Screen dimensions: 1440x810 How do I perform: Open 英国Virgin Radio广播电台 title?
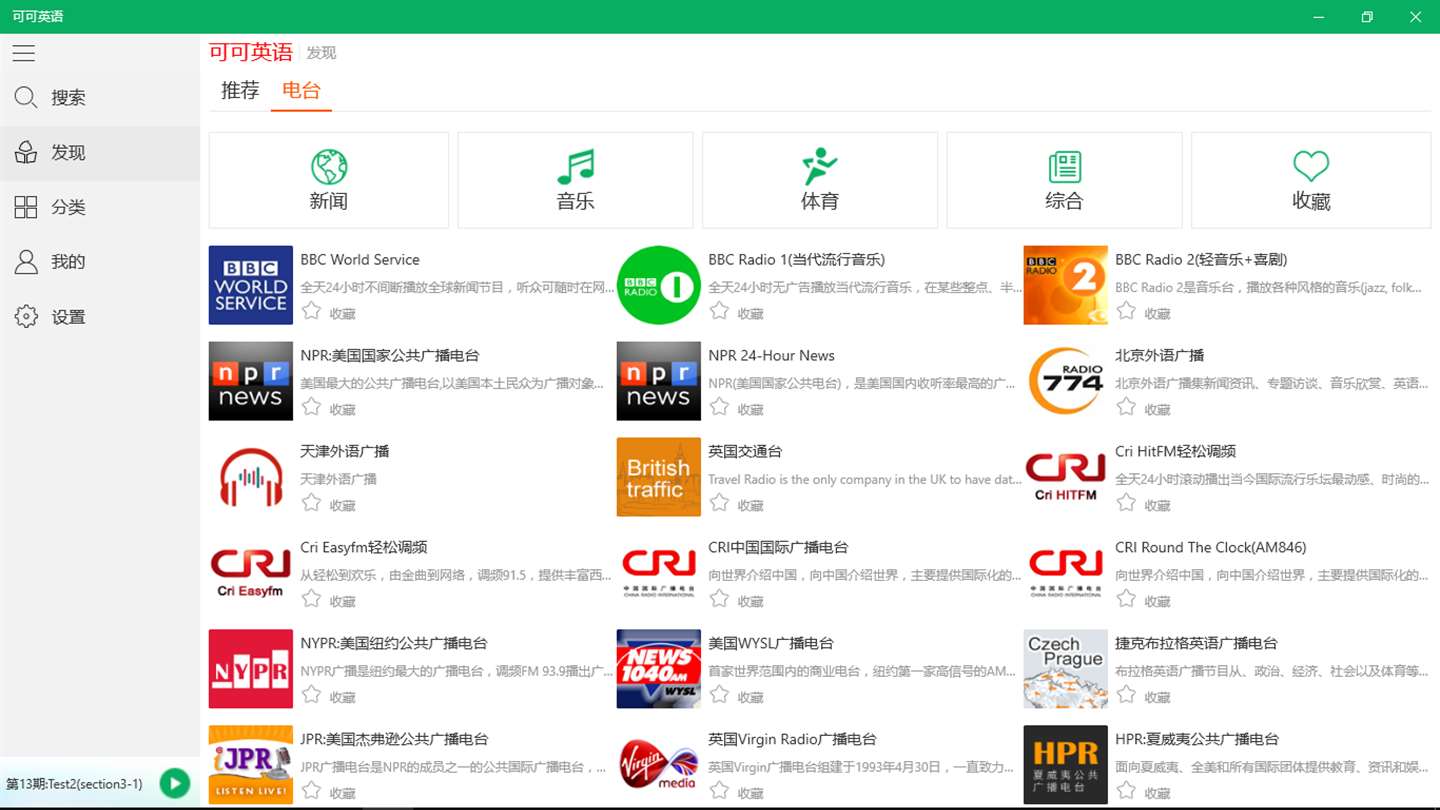[792, 740]
